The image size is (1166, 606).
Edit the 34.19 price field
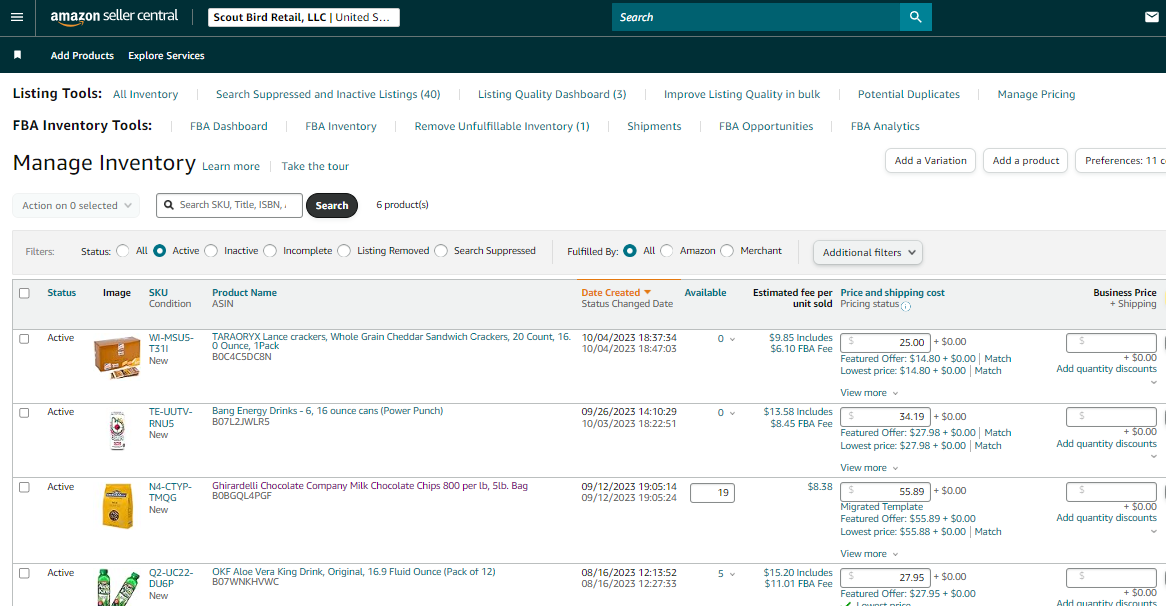click(x=885, y=416)
